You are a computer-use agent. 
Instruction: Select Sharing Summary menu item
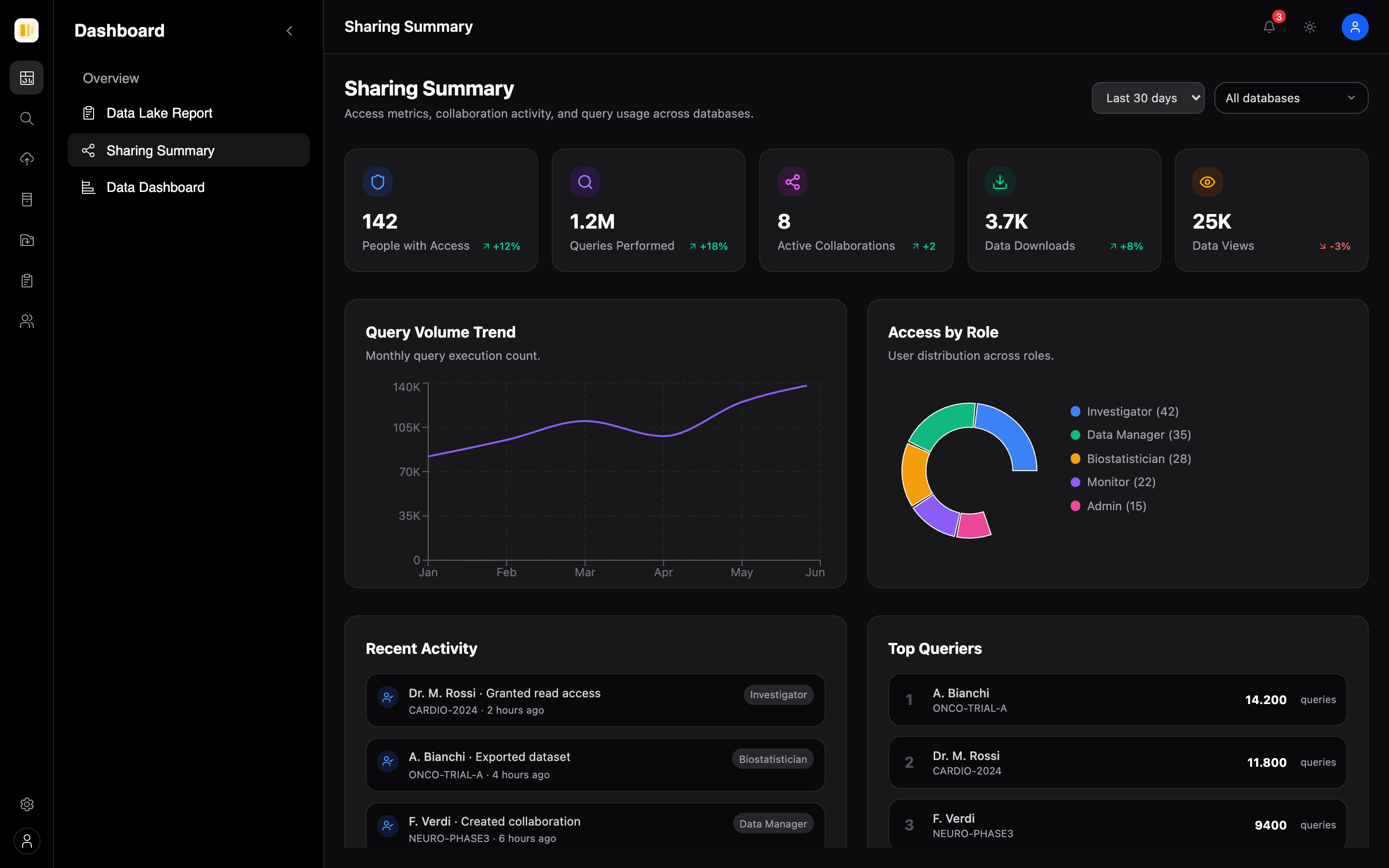click(188, 150)
